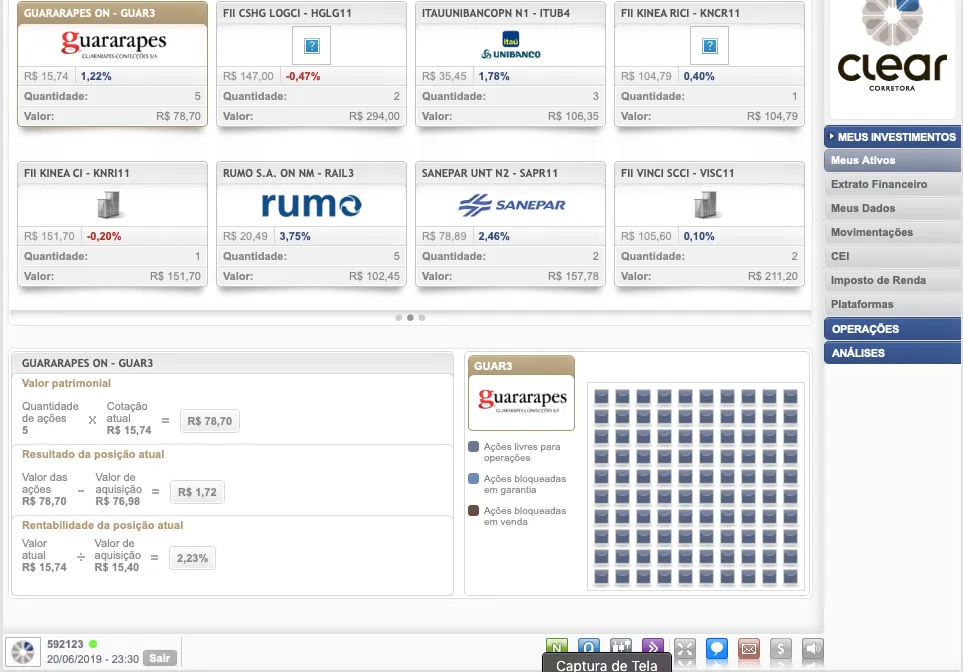Viewport: 963px width, 672px height.
Task: Click the green N icon in bottom toolbar
Action: (x=558, y=648)
